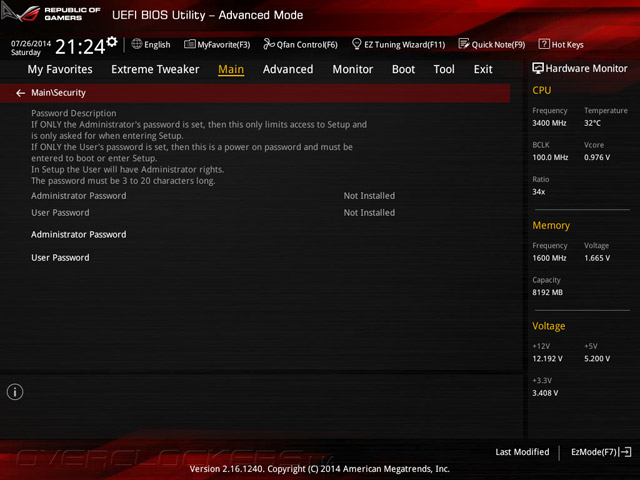The image size is (640, 480).
Task: Open the Tool tab
Action: (x=444, y=69)
